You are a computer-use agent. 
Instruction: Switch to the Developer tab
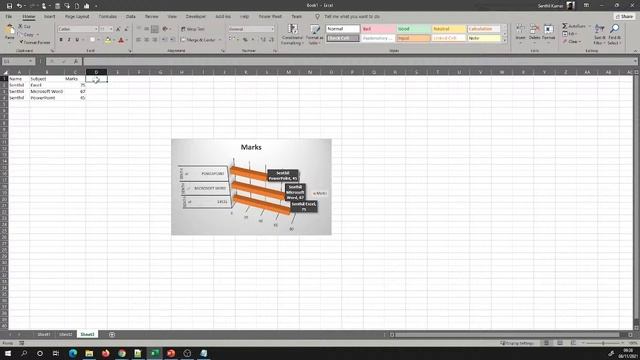point(196,17)
